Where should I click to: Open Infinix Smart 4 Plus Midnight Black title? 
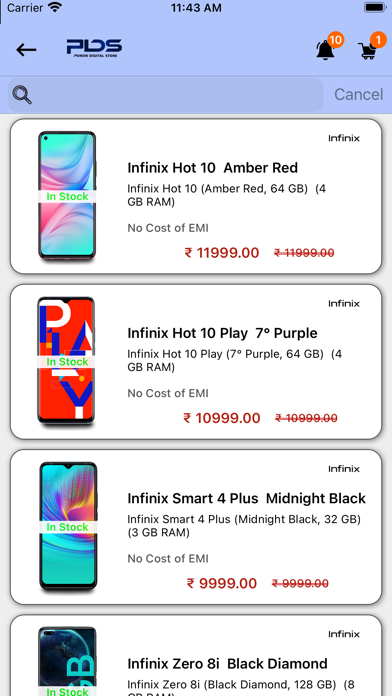pos(246,498)
